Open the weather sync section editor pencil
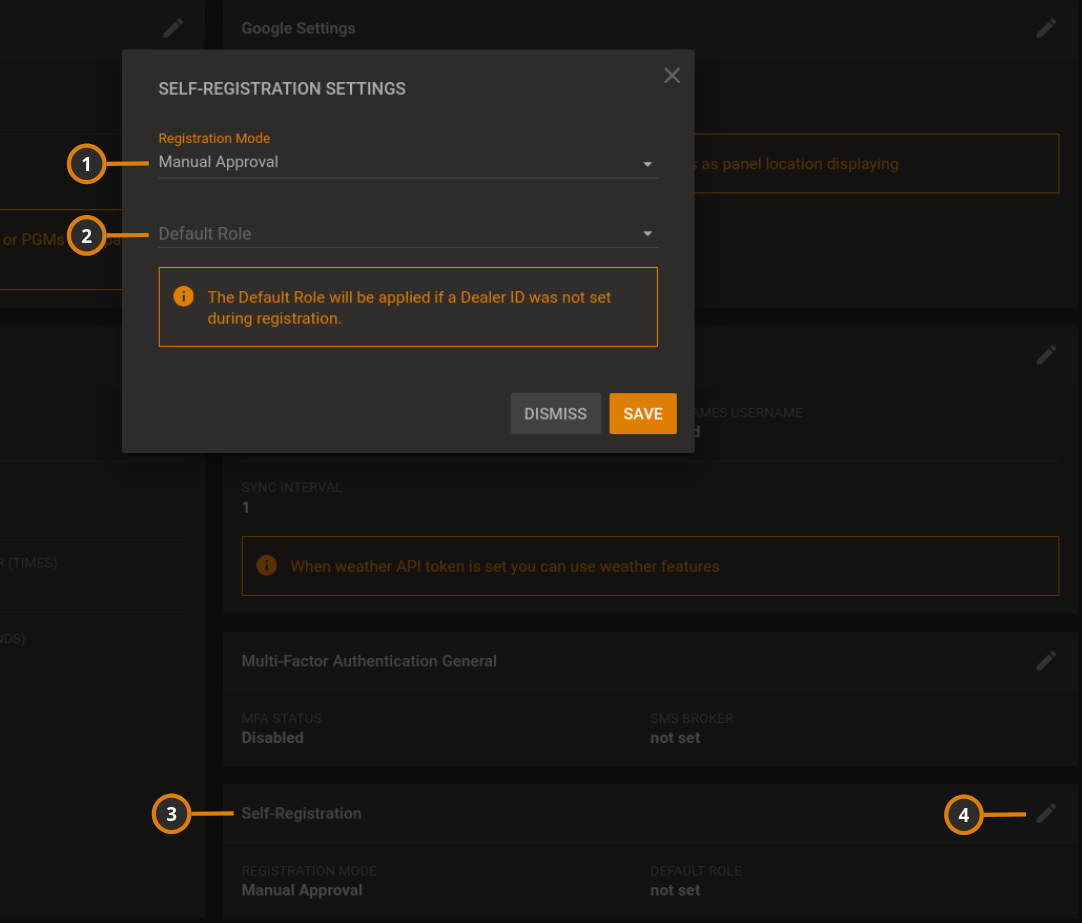The image size is (1082, 923). (1046, 354)
